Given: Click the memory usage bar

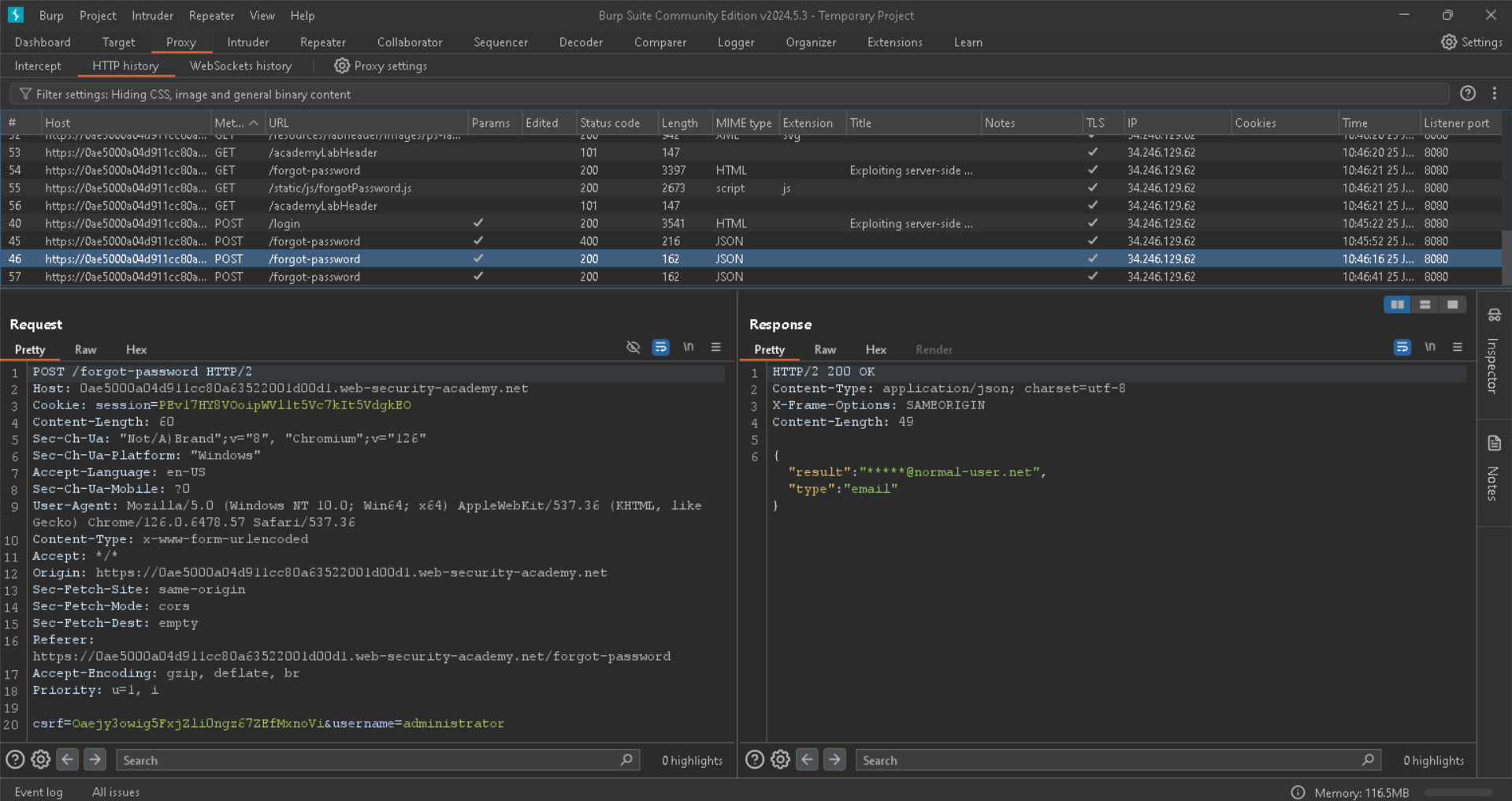Looking at the screenshot, I should click(1458, 793).
